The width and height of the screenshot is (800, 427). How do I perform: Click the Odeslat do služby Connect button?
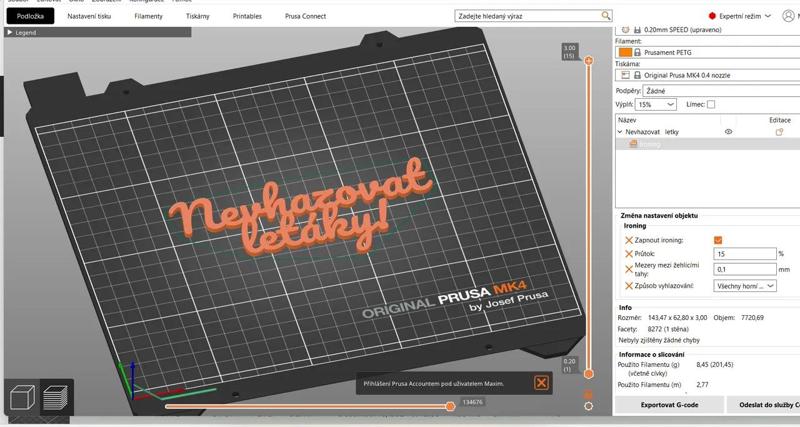[x=764, y=405]
